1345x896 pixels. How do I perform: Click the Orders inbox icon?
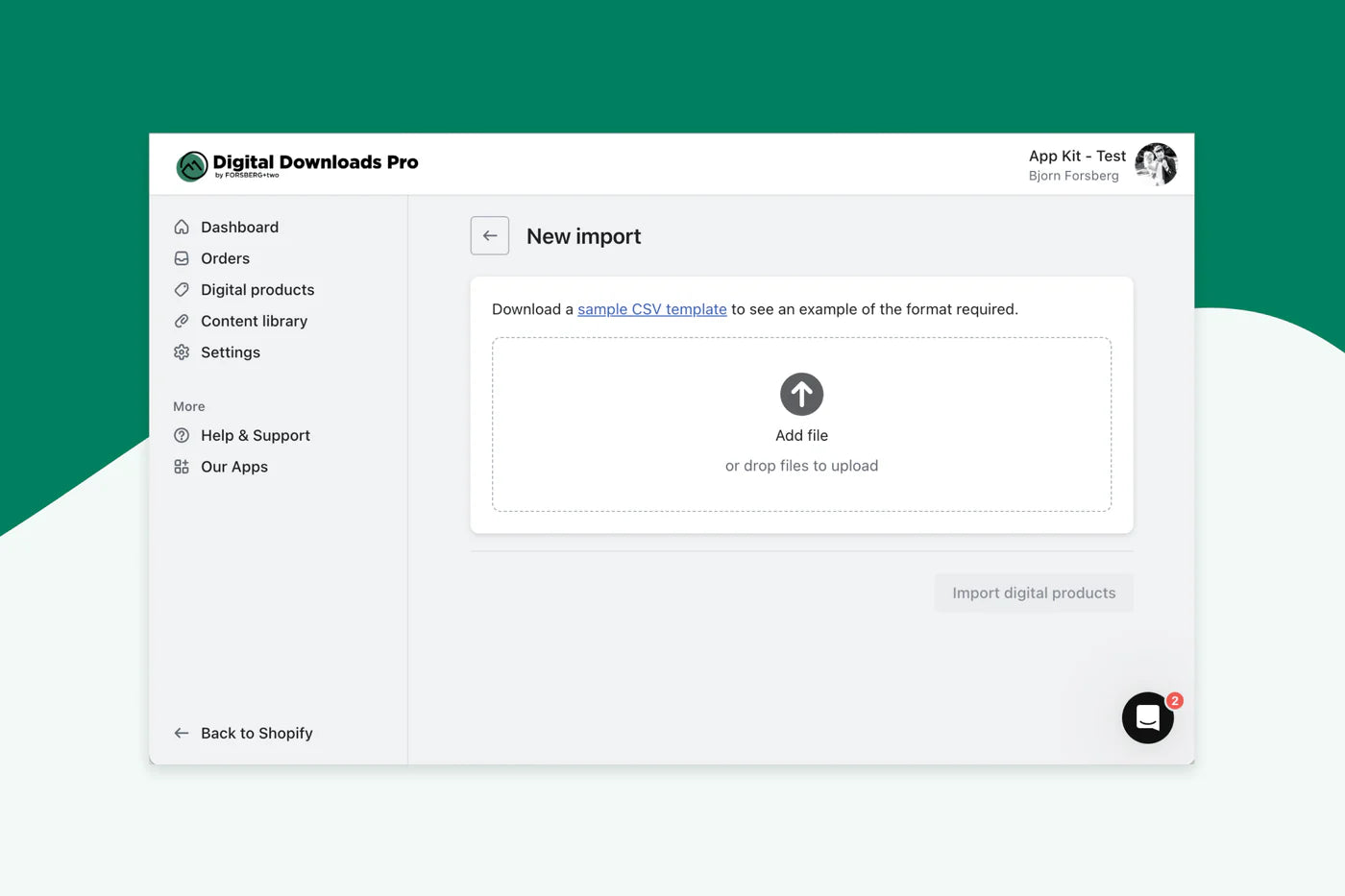(182, 258)
